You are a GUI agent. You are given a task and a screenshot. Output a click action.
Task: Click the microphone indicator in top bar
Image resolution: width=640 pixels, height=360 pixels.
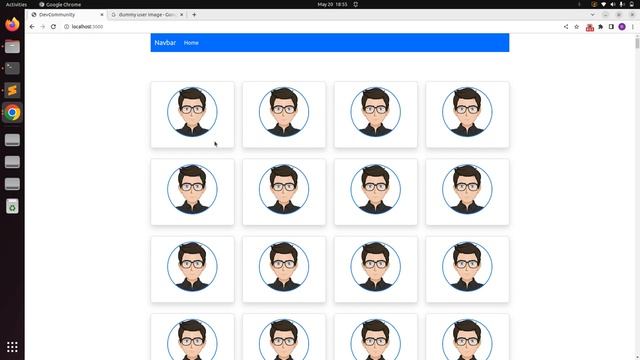pos(622,4)
